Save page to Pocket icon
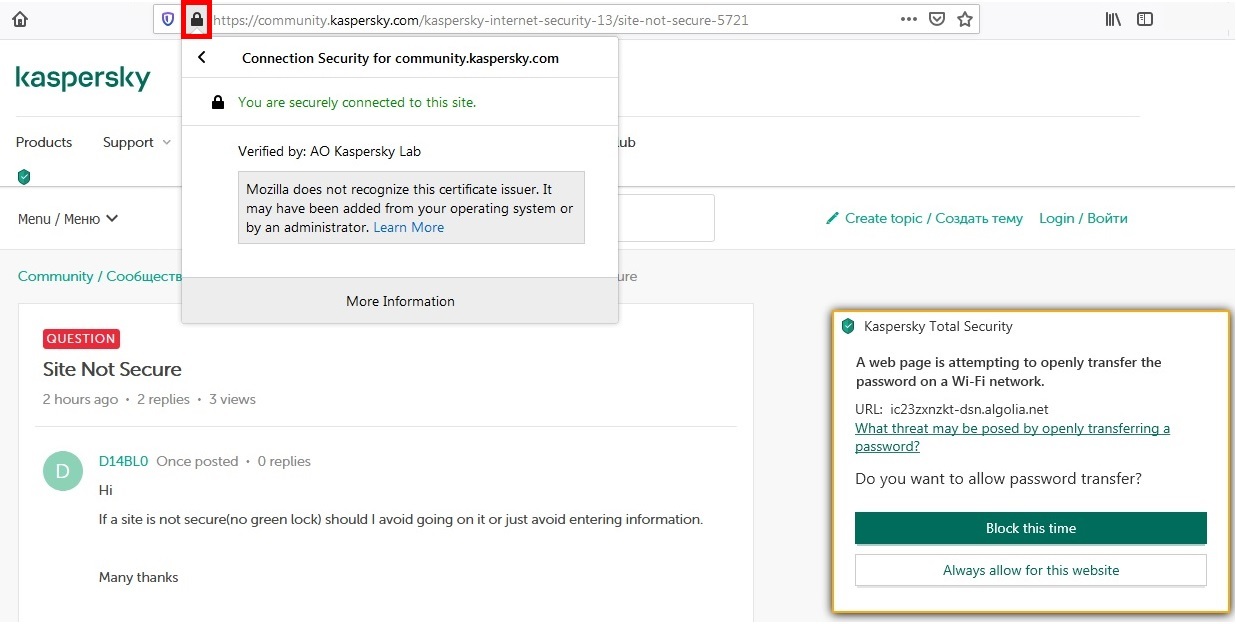This screenshot has height=624, width=1236. pos(937,19)
